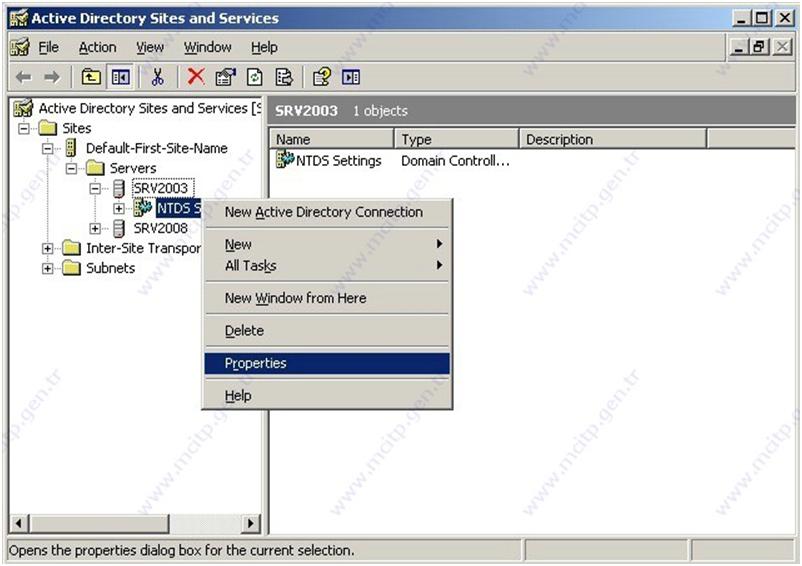Collapse the Servers node
This screenshot has height=566, width=802.
click(x=72, y=168)
